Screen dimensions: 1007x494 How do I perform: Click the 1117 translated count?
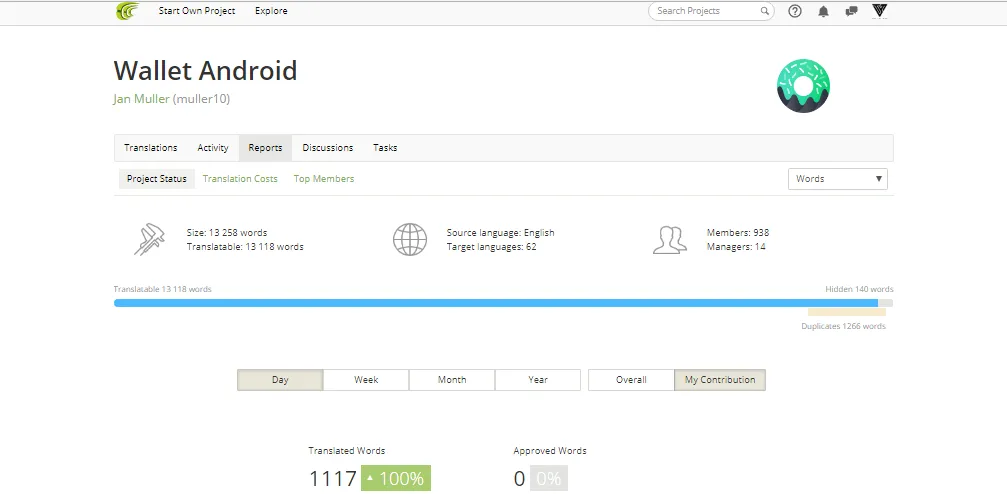[333, 479]
